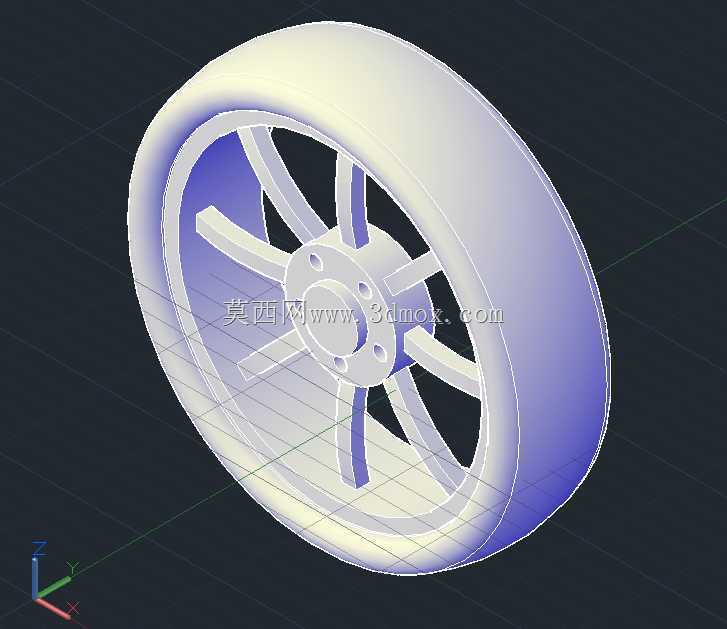Click the UCS axis icon origin
Viewport: 727px width, 629px height.
coord(36,597)
